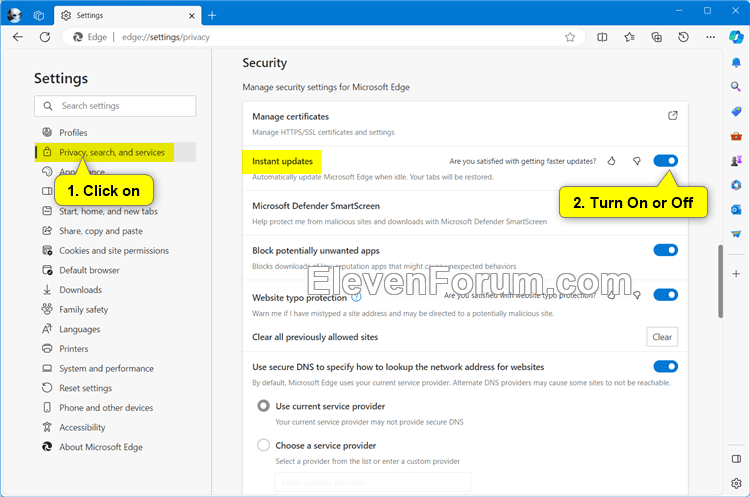Open Shopping tag icon in sidebar
Viewport: 750px width, 497px height.
click(736, 111)
